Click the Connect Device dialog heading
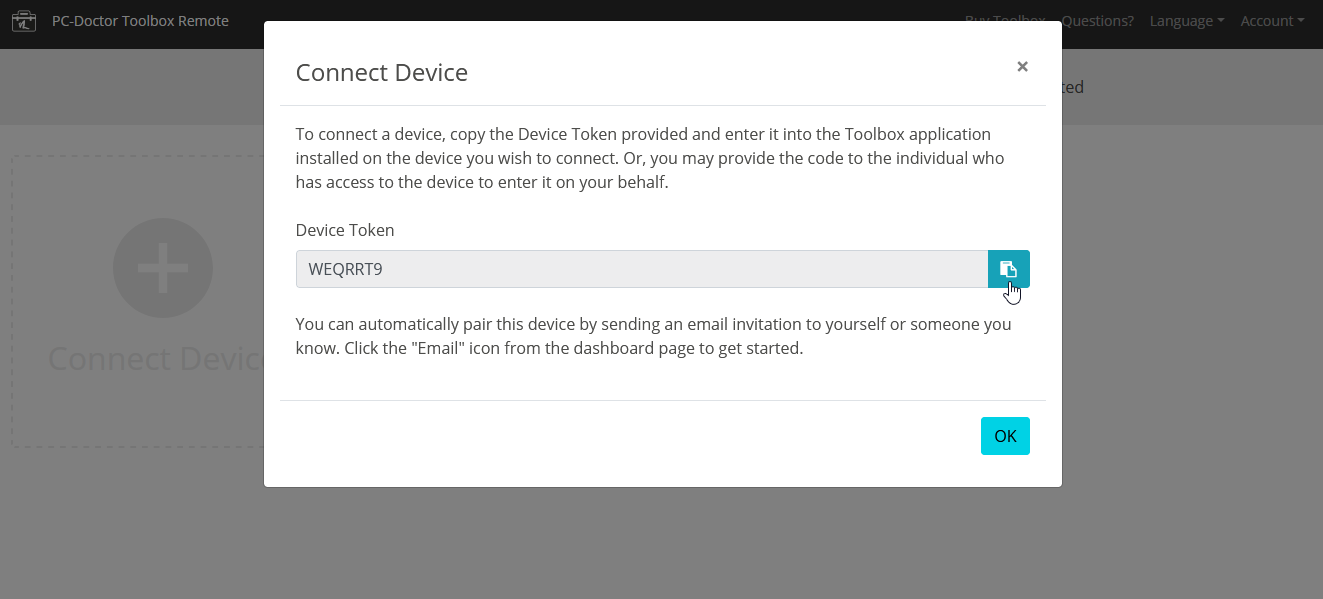Image resolution: width=1323 pixels, height=599 pixels. [x=382, y=72]
